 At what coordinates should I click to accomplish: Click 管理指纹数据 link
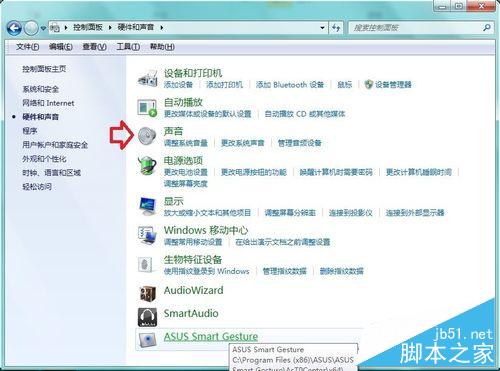tap(284, 271)
